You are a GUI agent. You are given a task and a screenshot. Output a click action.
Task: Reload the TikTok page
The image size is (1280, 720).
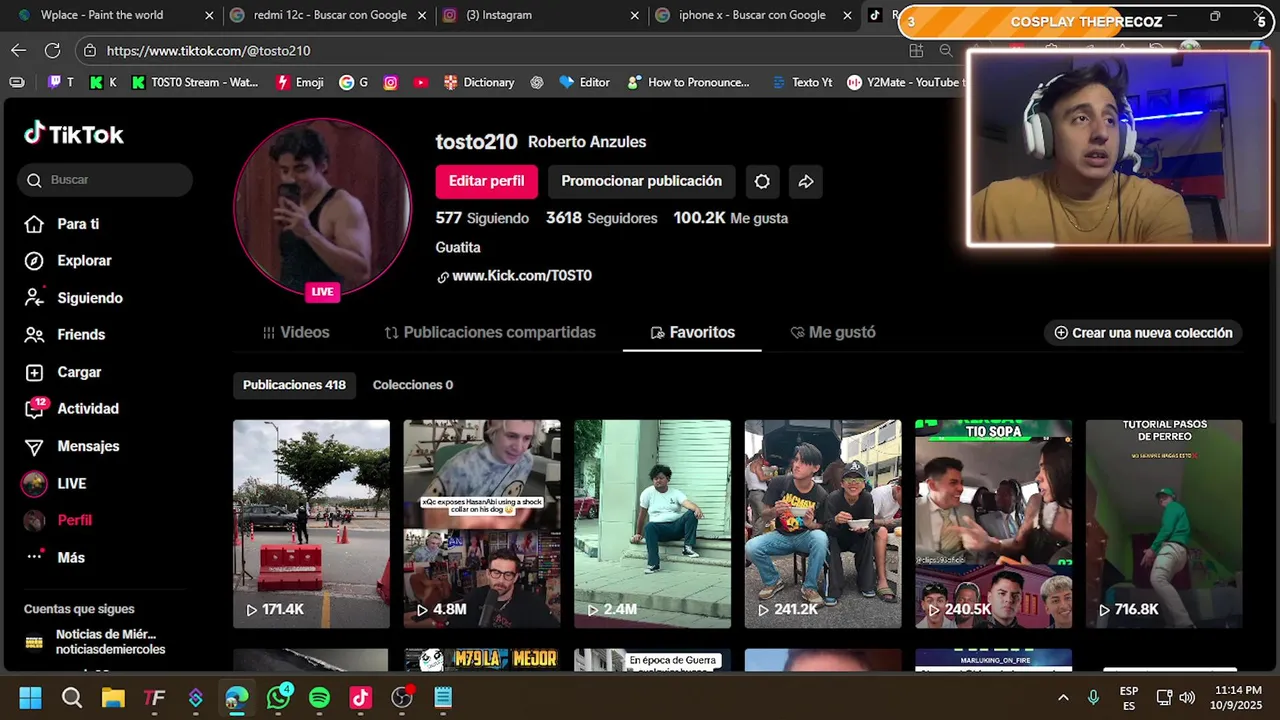tap(52, 50)
